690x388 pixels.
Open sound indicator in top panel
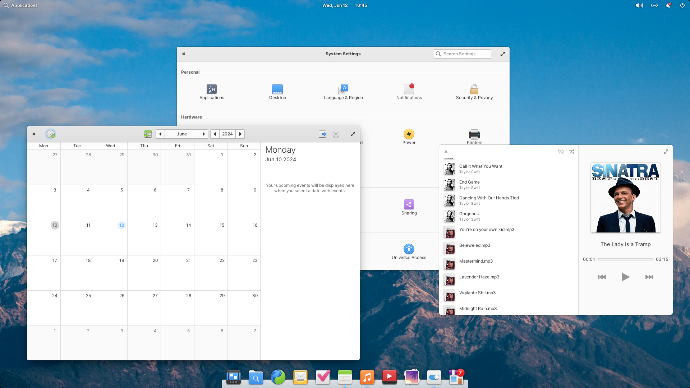[x=639, y=5]
